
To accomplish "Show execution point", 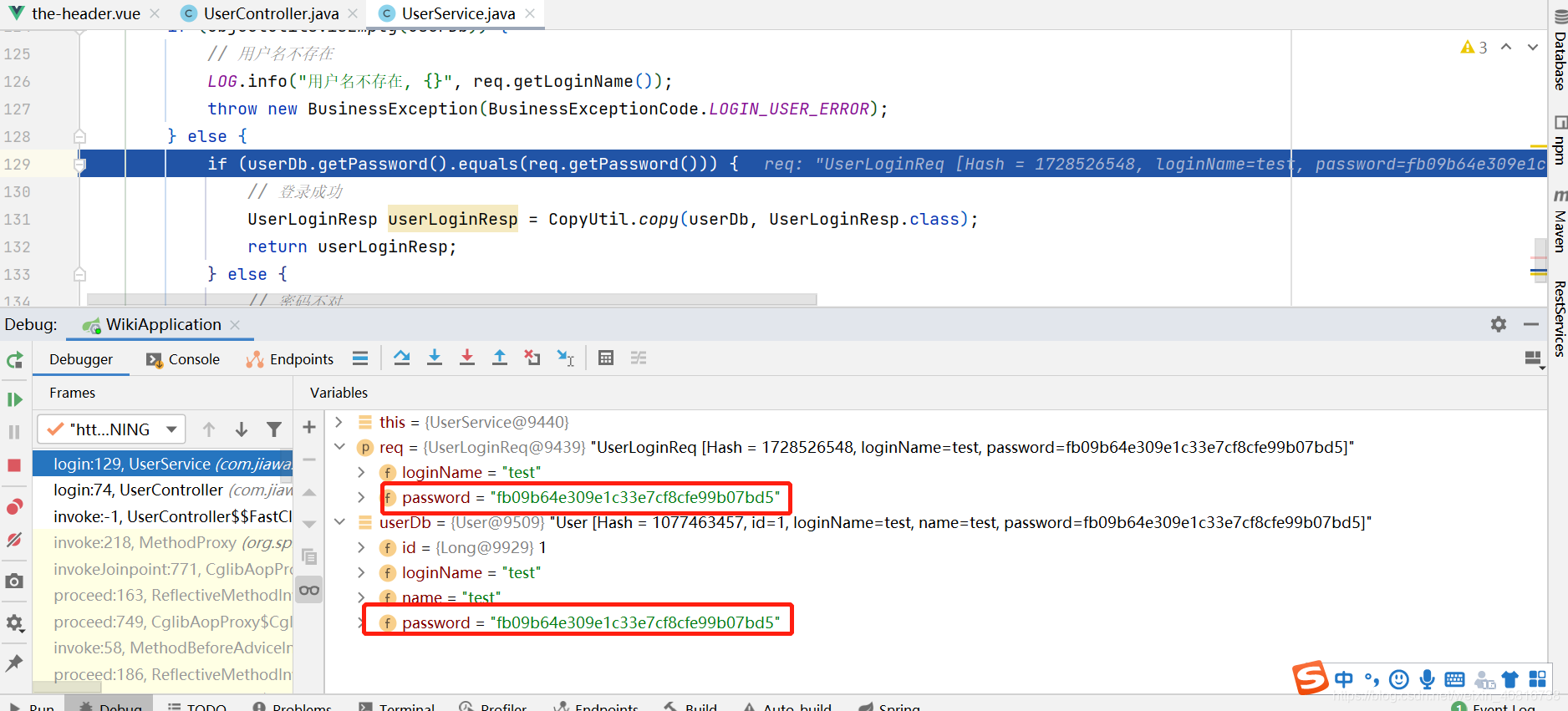I will pos(360,358).
